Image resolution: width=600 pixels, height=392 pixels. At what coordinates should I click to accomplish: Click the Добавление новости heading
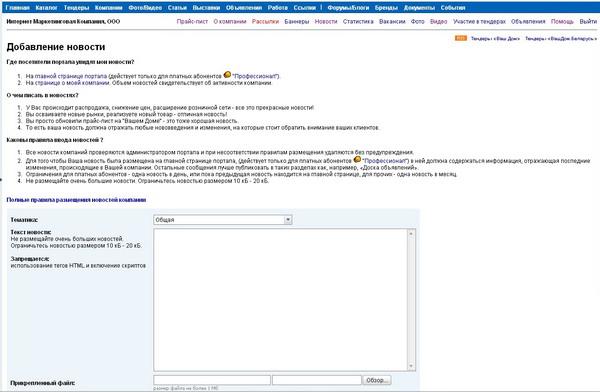pos(56,47)
